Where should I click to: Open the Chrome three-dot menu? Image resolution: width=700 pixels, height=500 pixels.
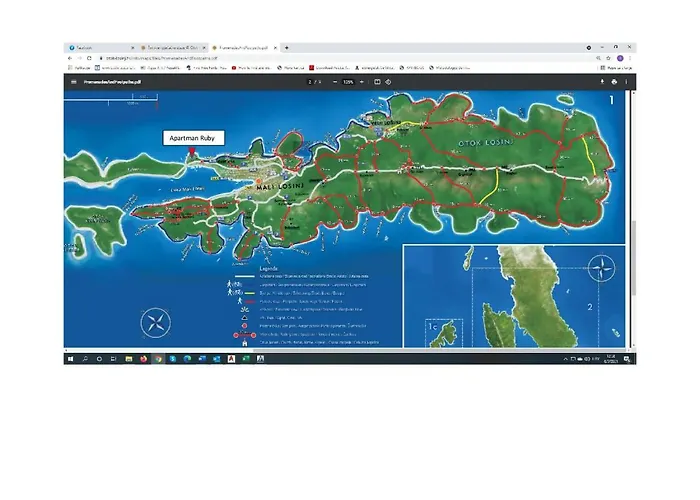click(x=630, y=58)
